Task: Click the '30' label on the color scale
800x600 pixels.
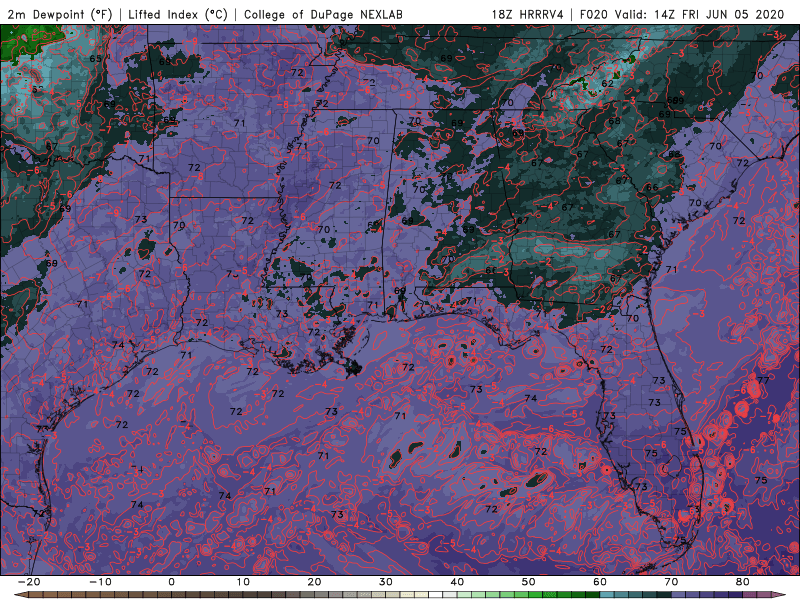Action: (386, 582)
